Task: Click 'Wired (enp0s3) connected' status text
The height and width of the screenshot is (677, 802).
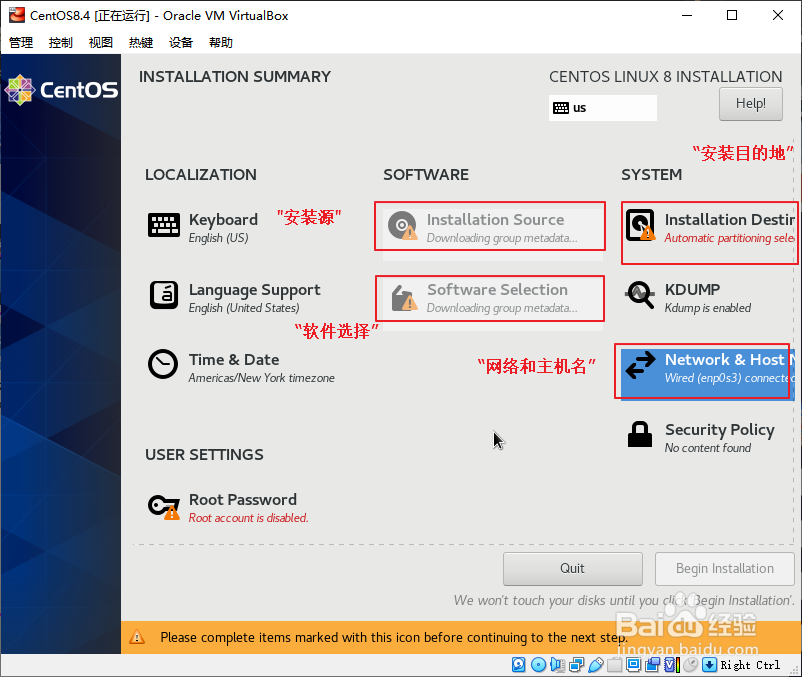Action: click(x=729, y=378)
